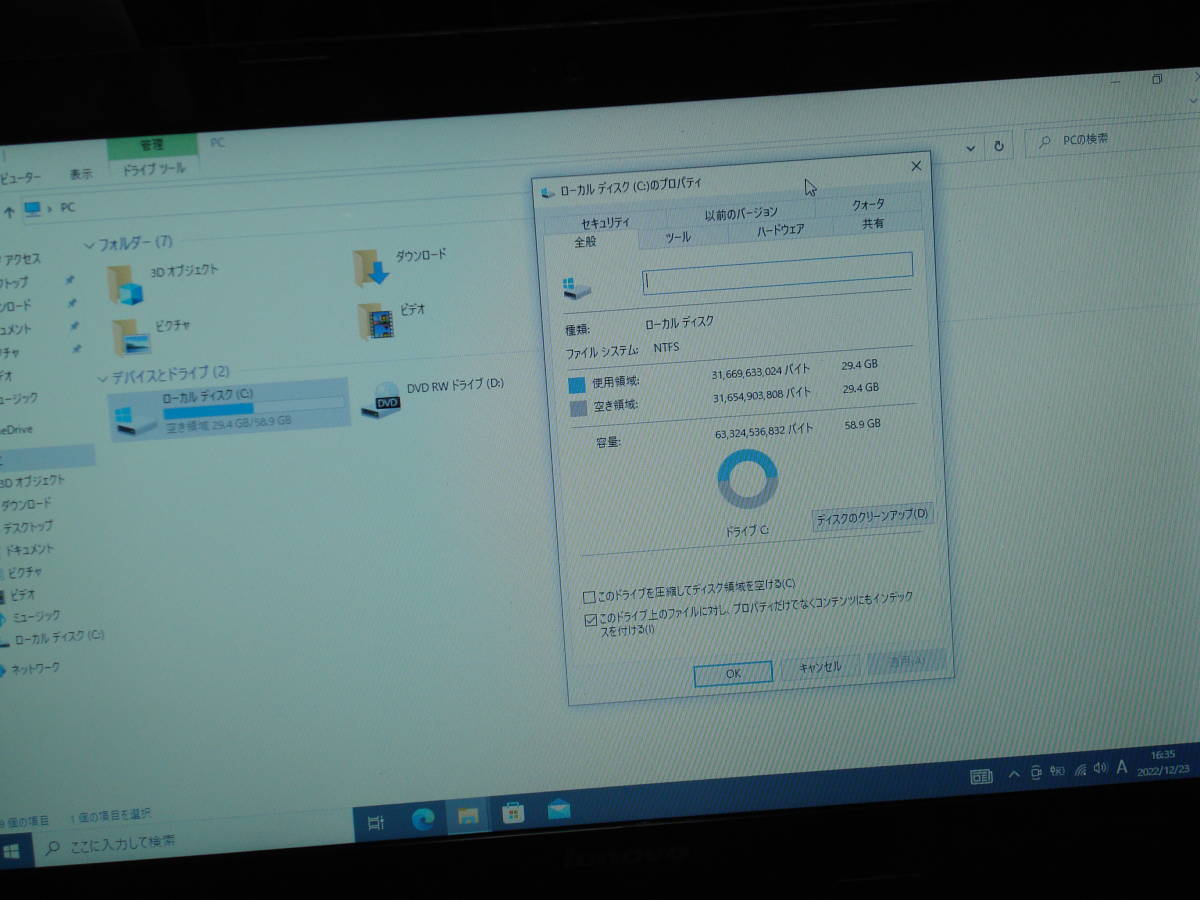Click the PCの検索 search box

[1112, 140]
